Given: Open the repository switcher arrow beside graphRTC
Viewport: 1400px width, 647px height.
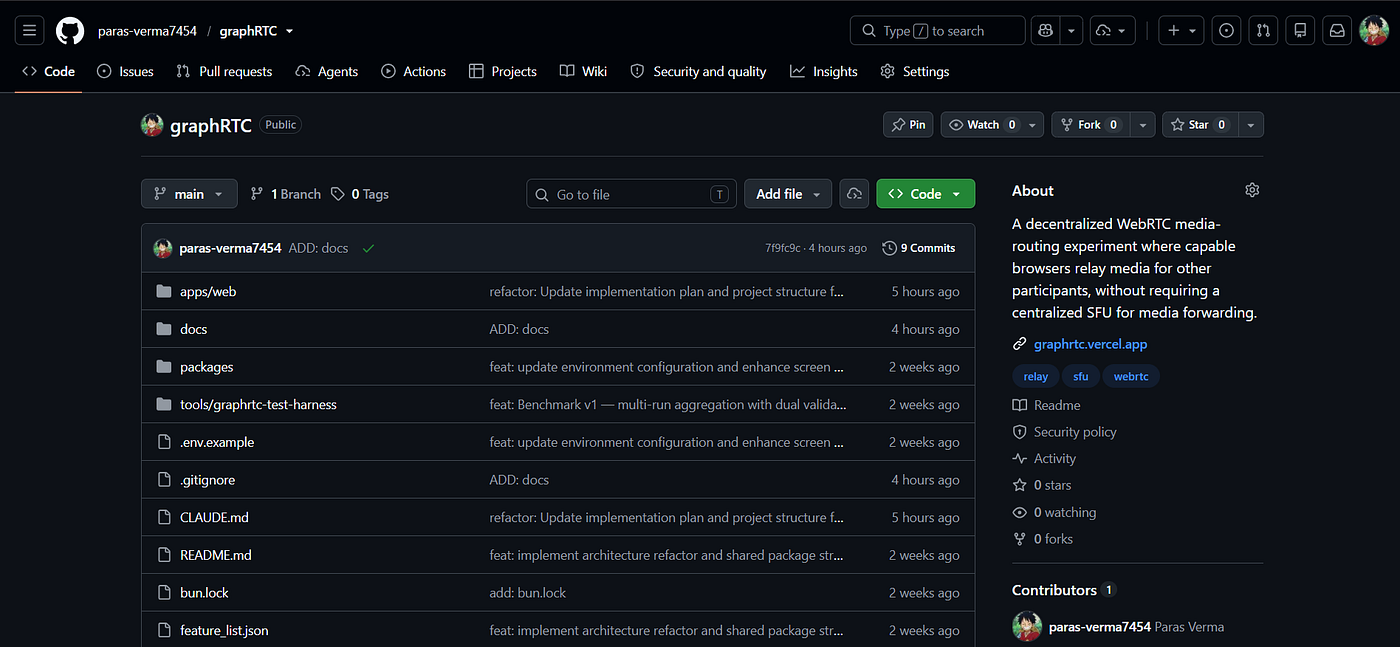Looking at the screenshot, I should tap(290, 31).
